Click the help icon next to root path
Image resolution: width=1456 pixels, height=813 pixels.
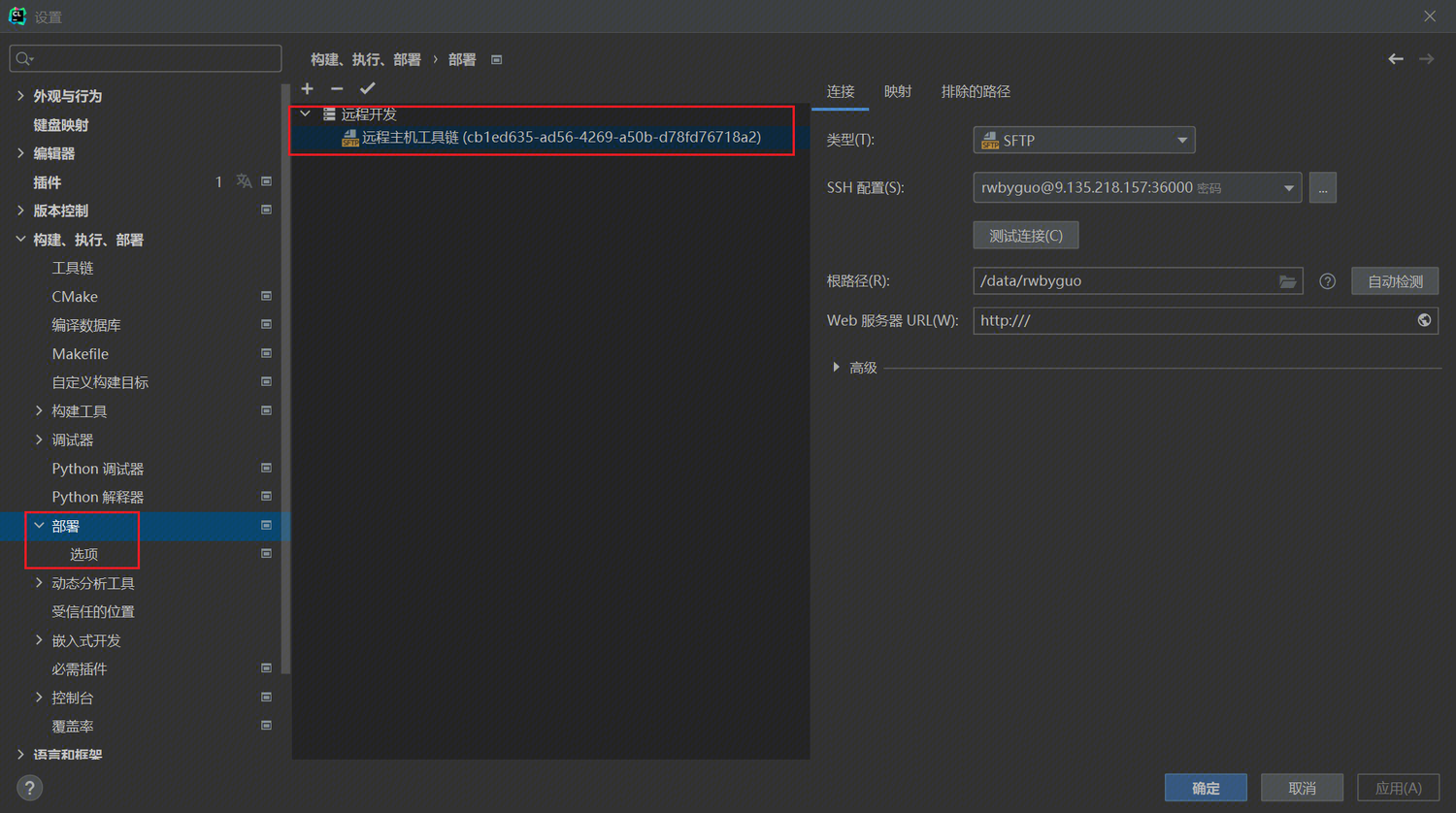1327,281
